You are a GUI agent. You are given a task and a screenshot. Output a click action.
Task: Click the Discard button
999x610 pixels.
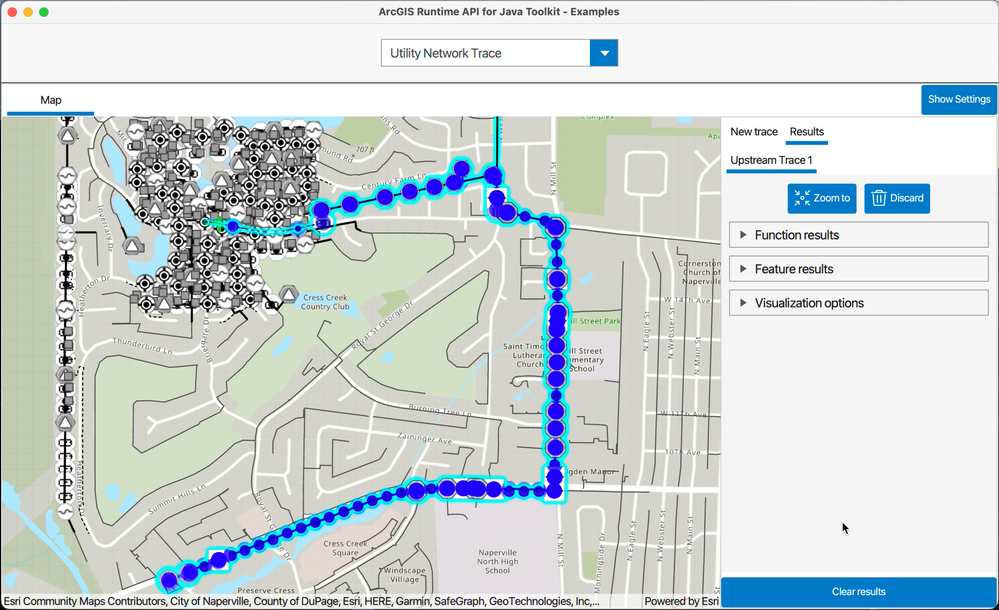click(897, 198)
